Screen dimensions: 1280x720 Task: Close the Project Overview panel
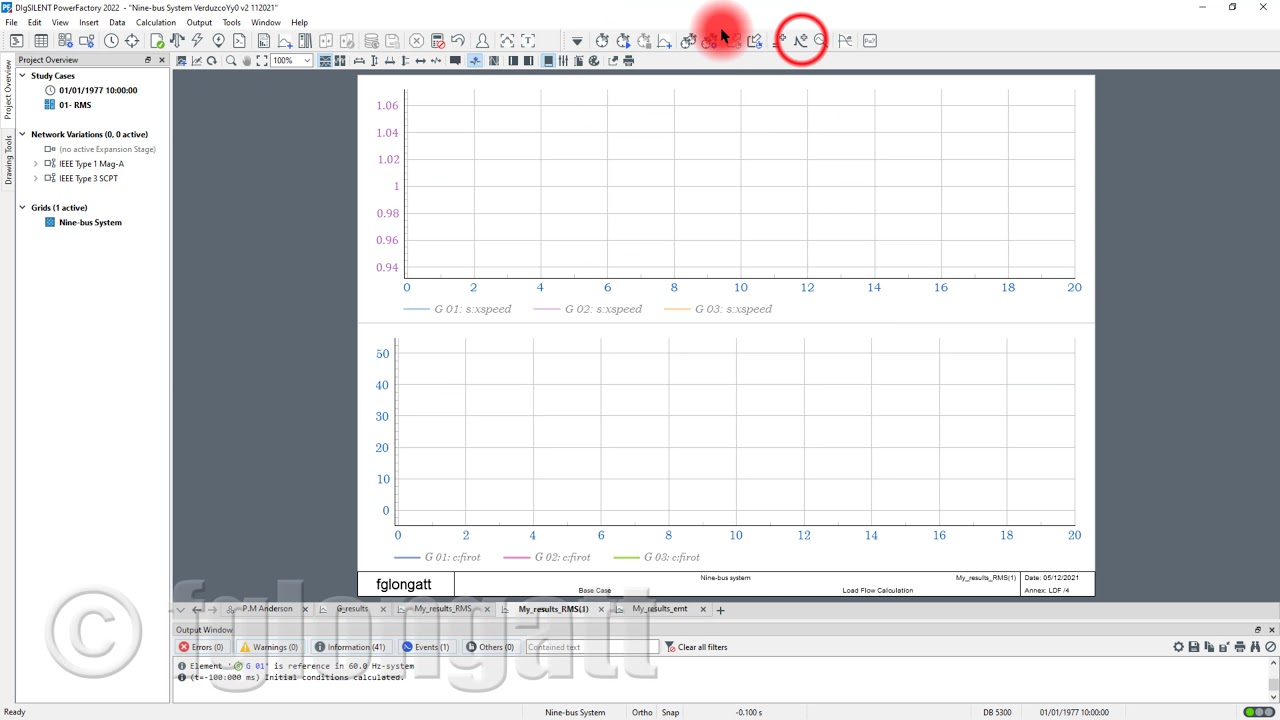(162, 60)
